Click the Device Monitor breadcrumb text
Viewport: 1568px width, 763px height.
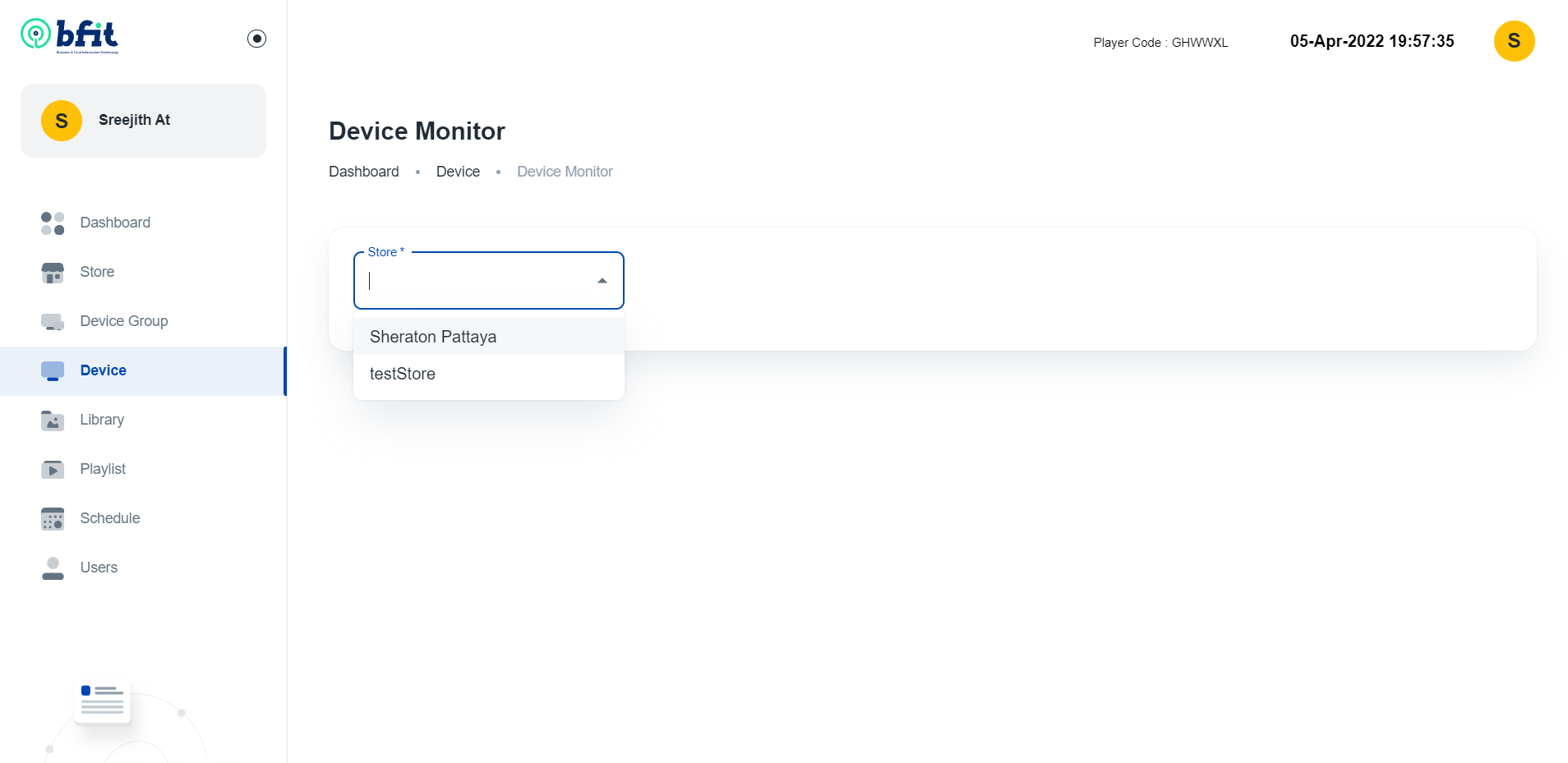(565, 172)
